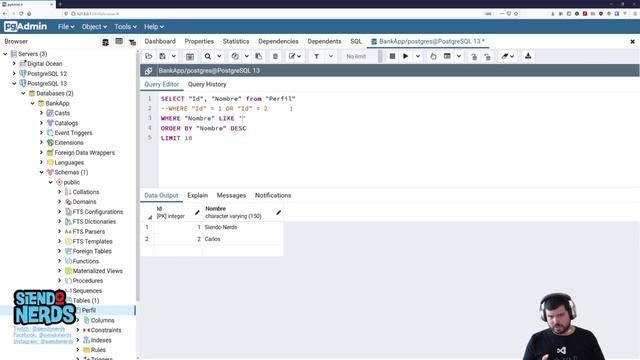
Task: Open the Tools menu
Action: (125, 27)
